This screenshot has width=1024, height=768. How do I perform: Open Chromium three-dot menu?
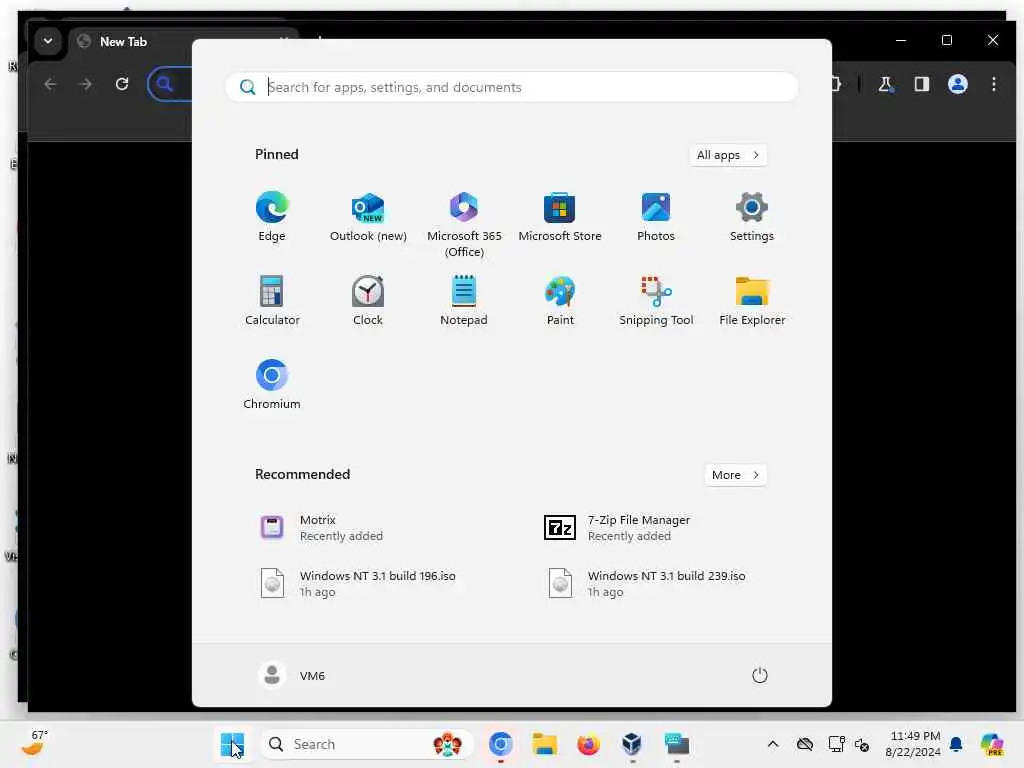click(x=993, y=84)
